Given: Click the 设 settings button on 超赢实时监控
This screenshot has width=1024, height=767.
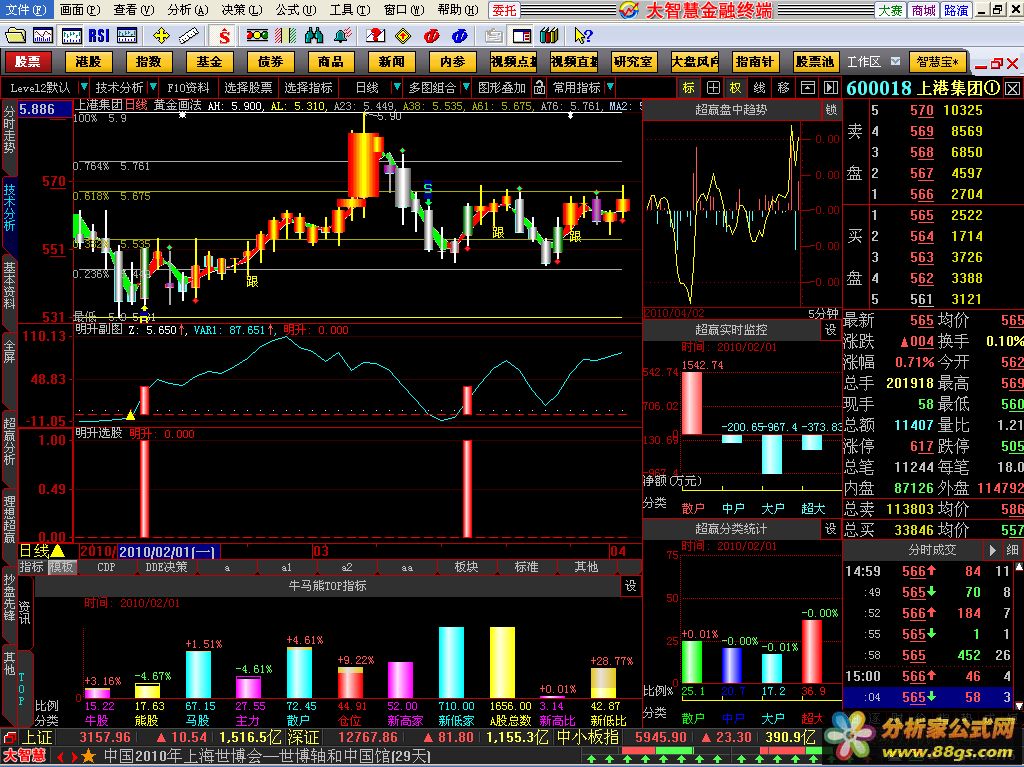Looking at the screenshot, I should [x=831, y=330].
